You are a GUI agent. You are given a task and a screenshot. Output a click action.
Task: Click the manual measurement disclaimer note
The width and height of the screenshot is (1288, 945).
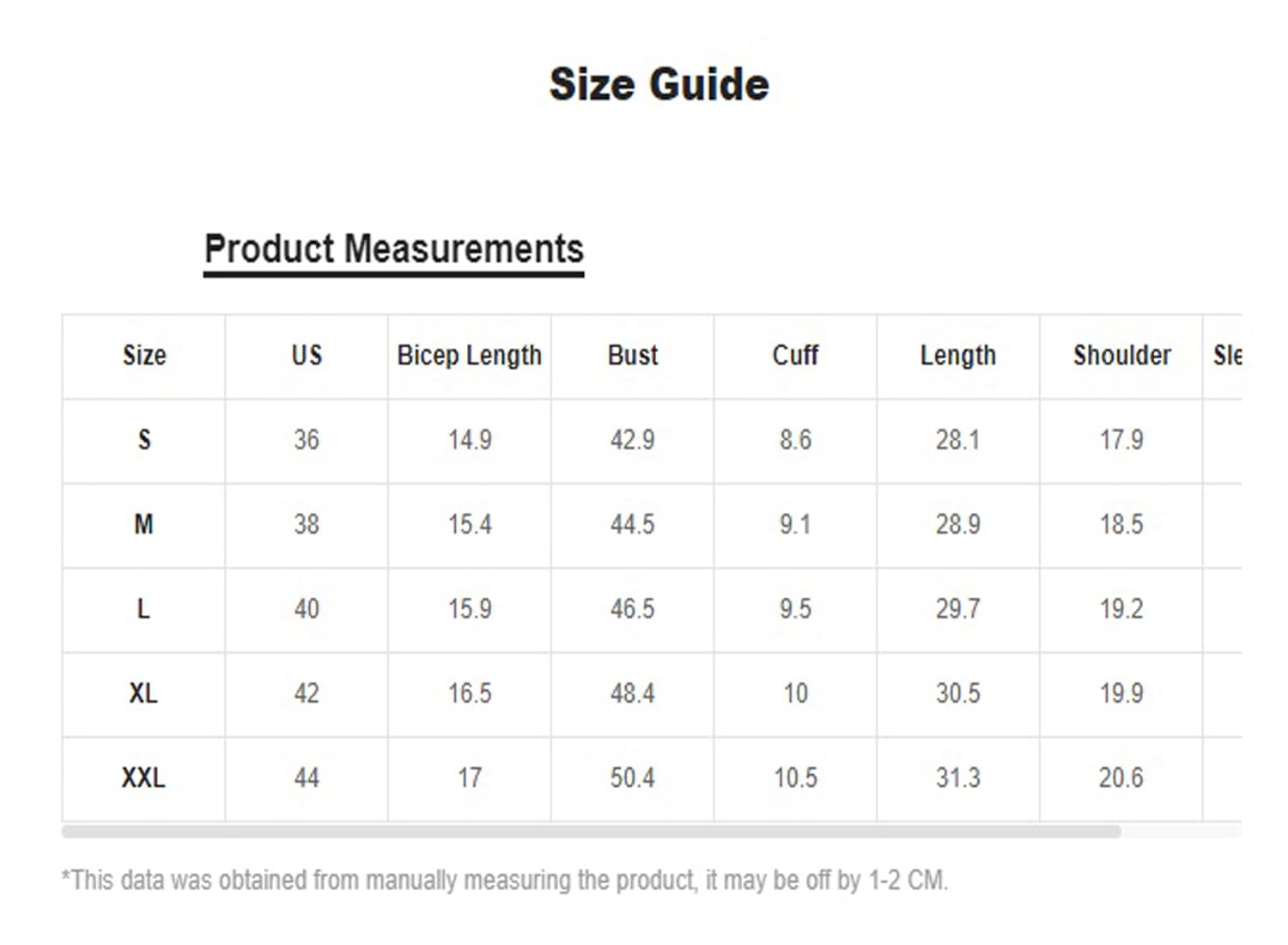505,881
